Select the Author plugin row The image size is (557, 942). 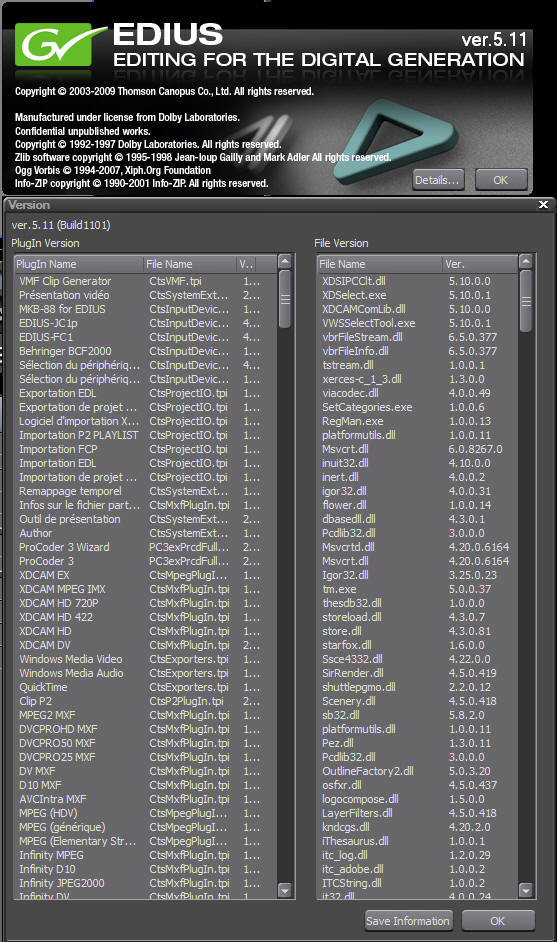pyautogui.click(x=145, y=533)
